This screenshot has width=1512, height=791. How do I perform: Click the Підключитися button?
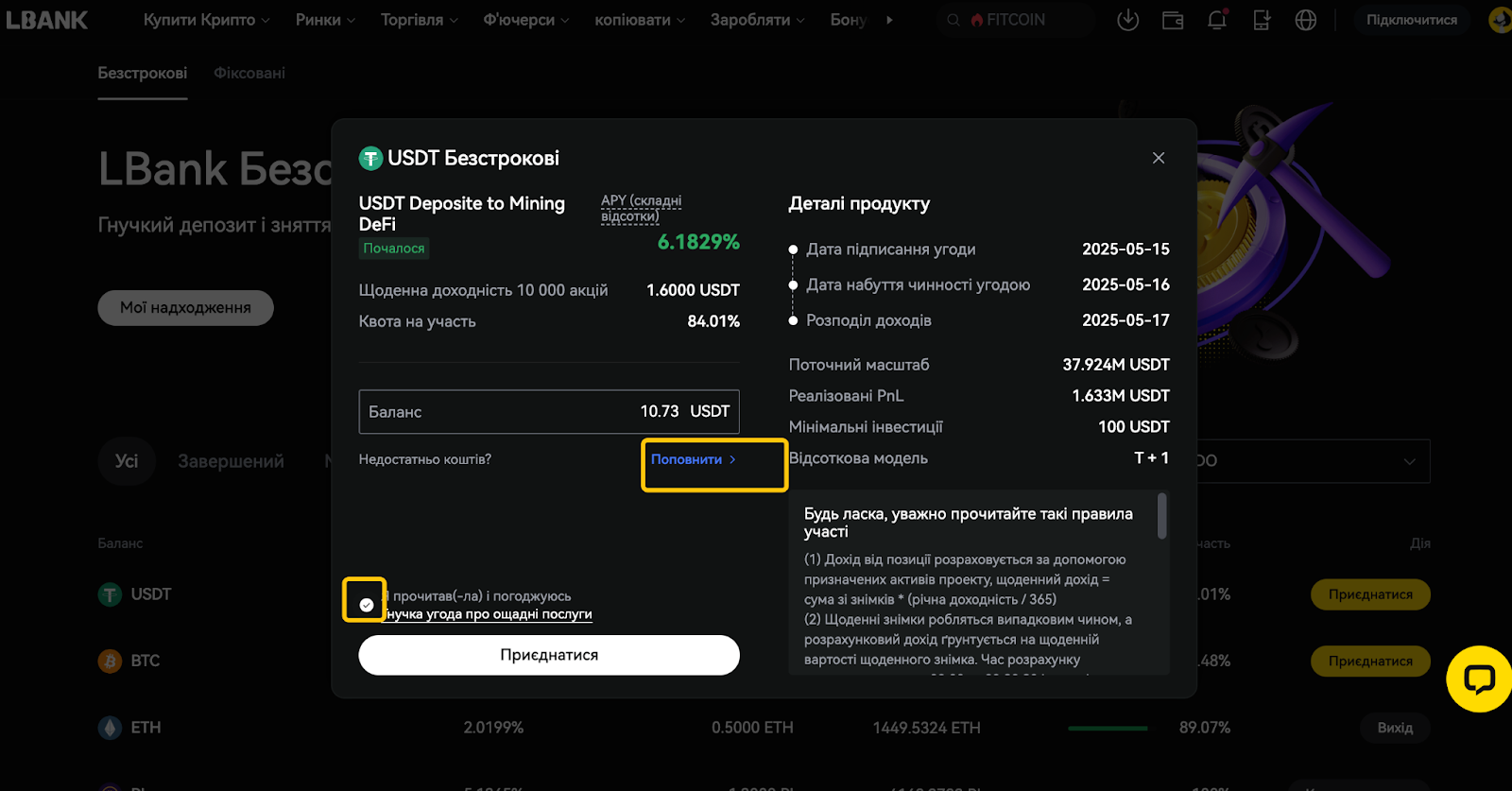point(1412,20)
